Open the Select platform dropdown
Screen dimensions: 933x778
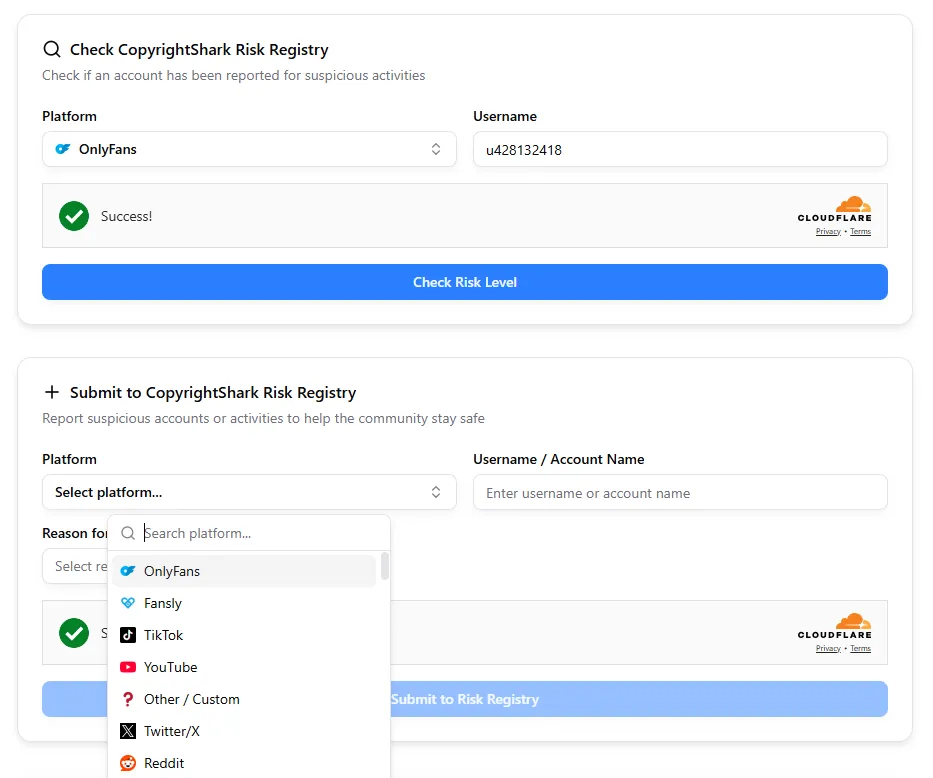coord(249,492)
